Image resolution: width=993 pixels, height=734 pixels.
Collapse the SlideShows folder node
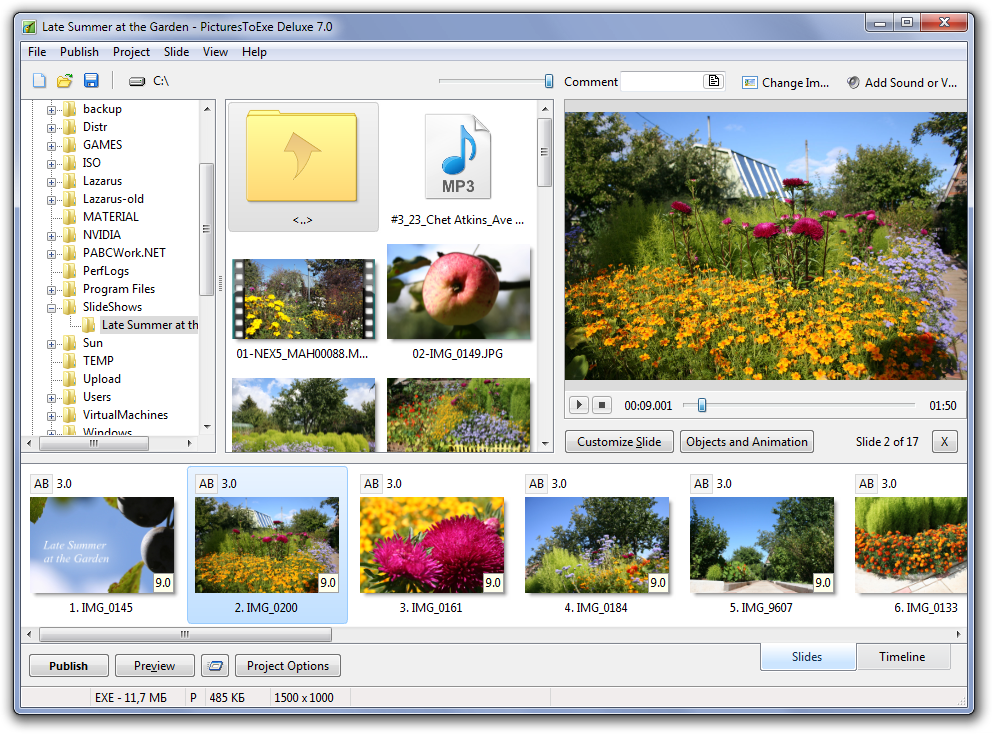point(51,308)
